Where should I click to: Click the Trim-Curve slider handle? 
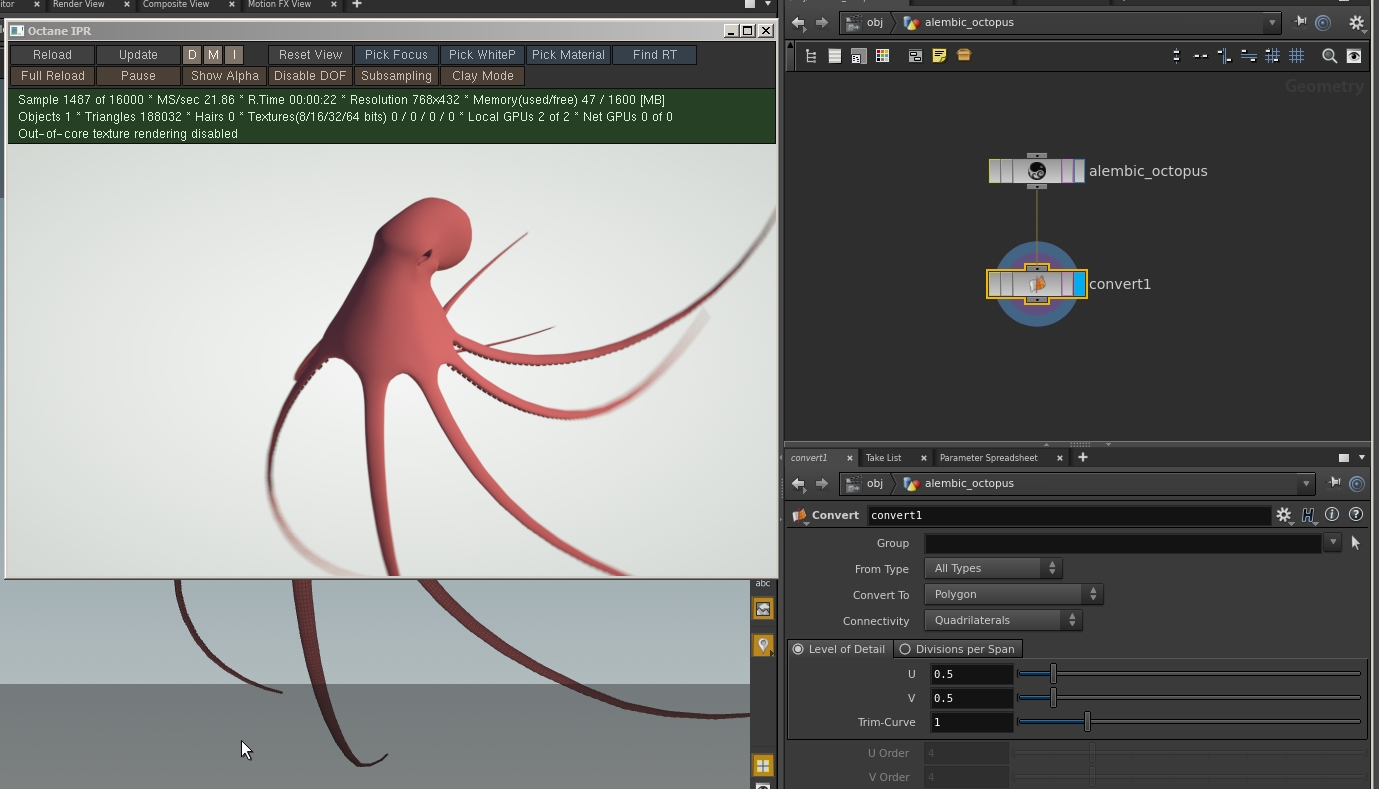[x=1087, y=722]
